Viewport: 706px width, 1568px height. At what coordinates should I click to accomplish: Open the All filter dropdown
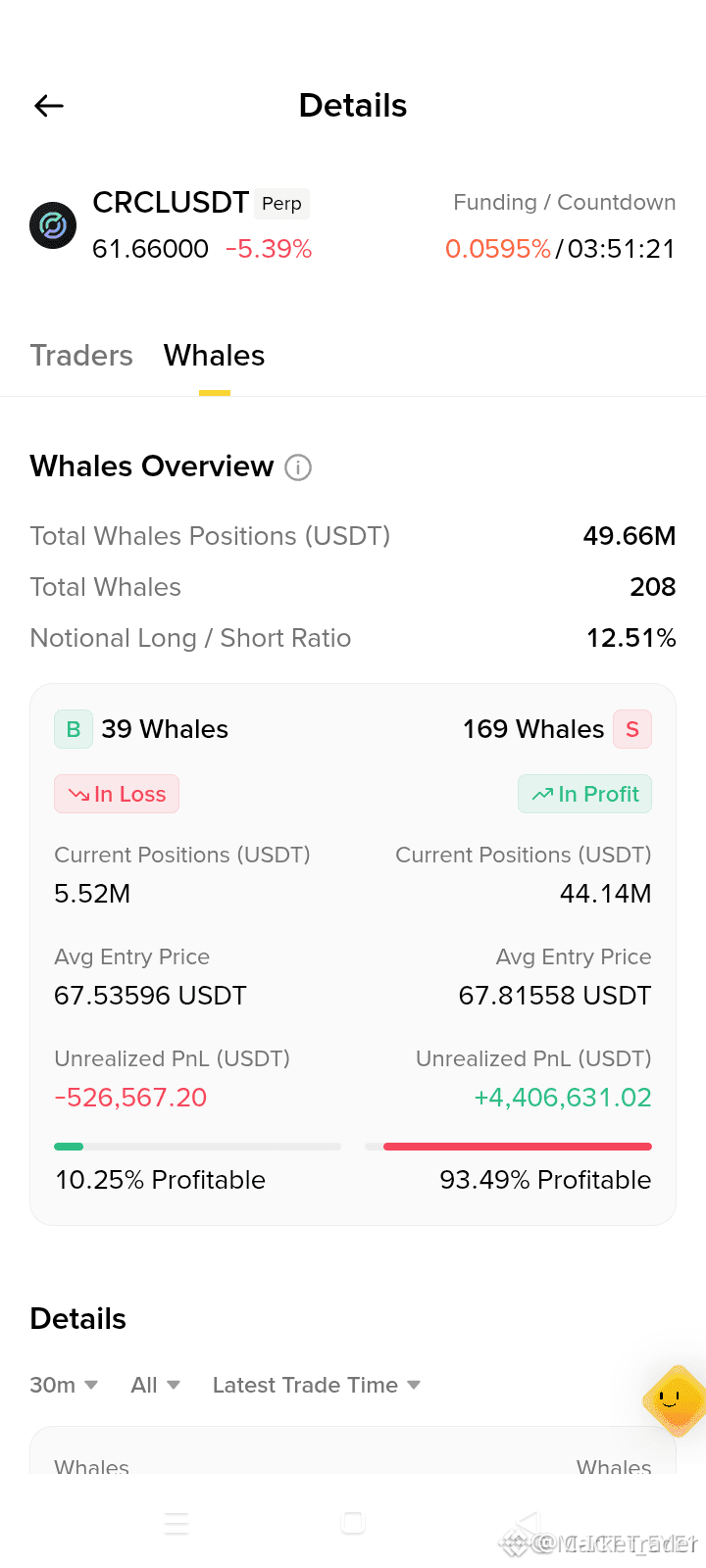click(x=156, y=1385)
